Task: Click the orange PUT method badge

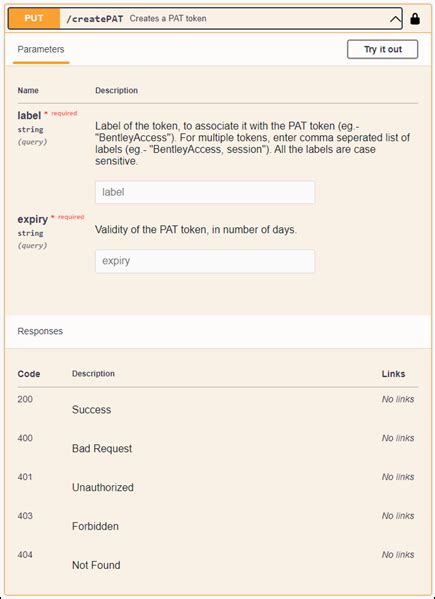Action: (x=34, y=18)
